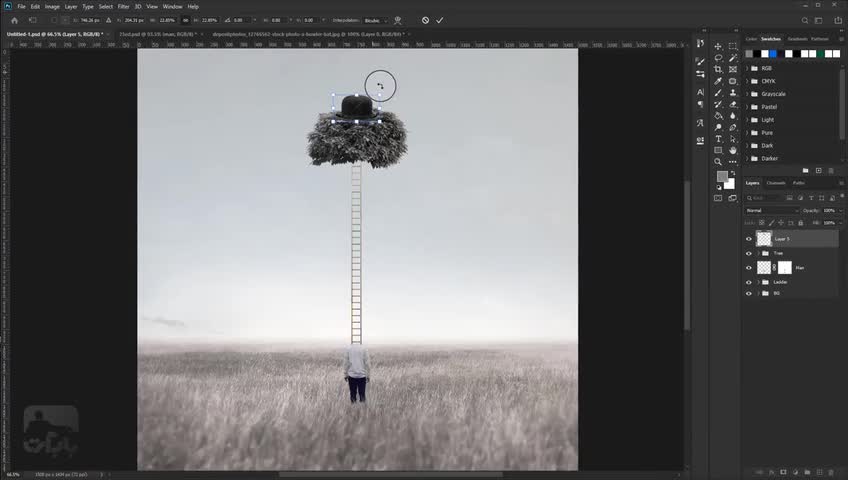Cancel the transform with the circle-slash icon

click(x=426, y=21)
